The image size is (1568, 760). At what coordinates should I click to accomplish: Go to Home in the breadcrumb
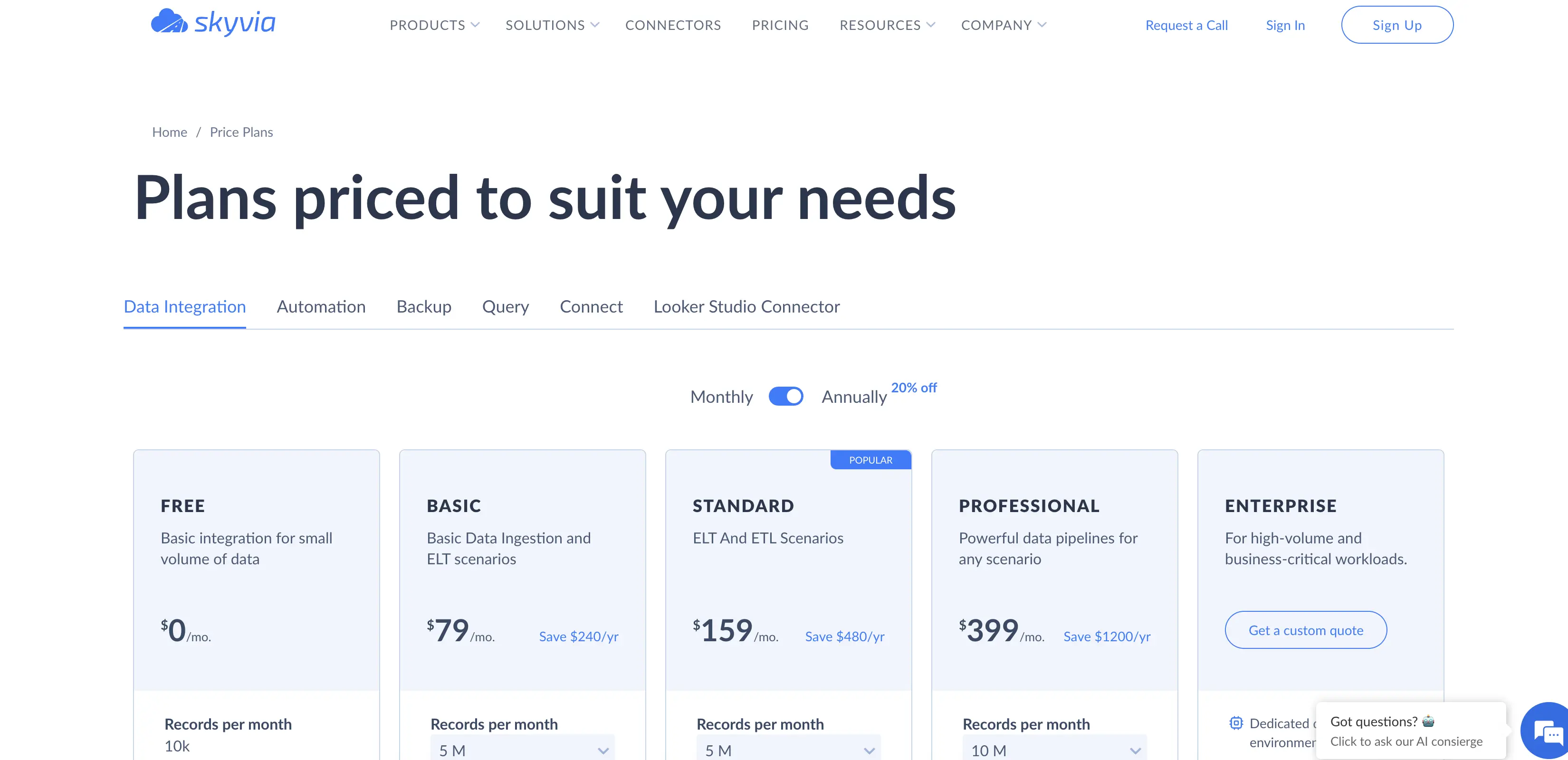click(x=169, y=132)
